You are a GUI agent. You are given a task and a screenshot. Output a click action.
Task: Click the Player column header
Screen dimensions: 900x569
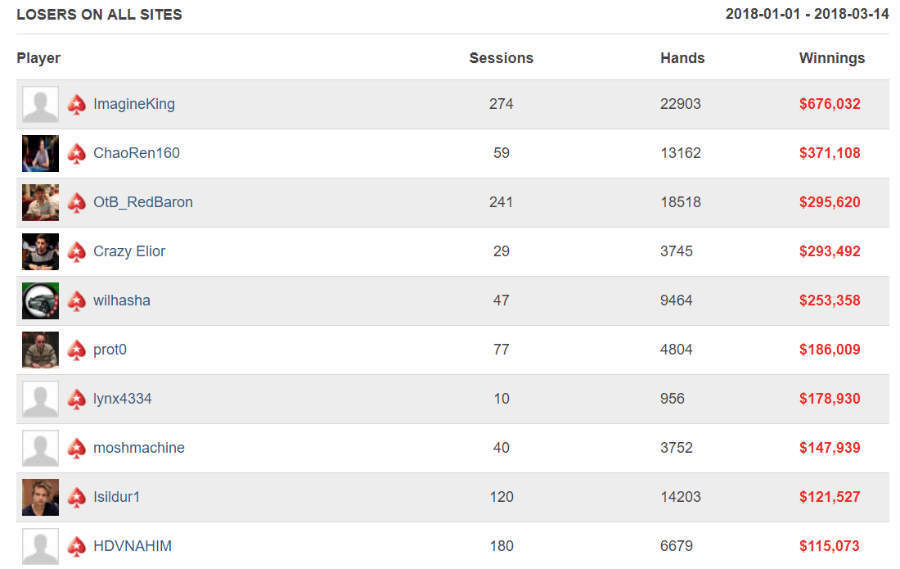(x=39, y=58)
